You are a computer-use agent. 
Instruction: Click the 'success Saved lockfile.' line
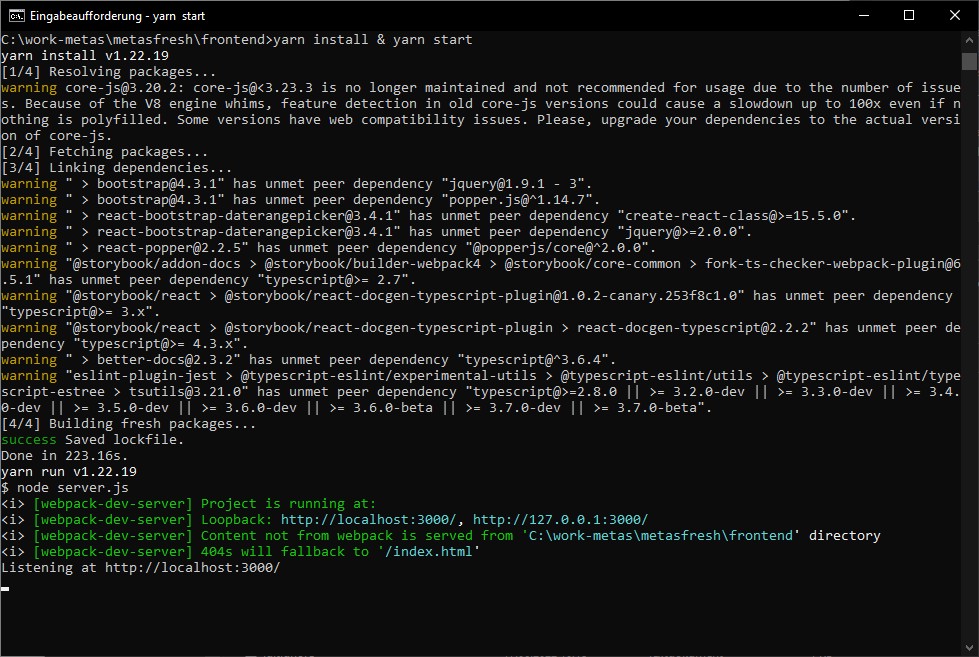tap(92, 440)
